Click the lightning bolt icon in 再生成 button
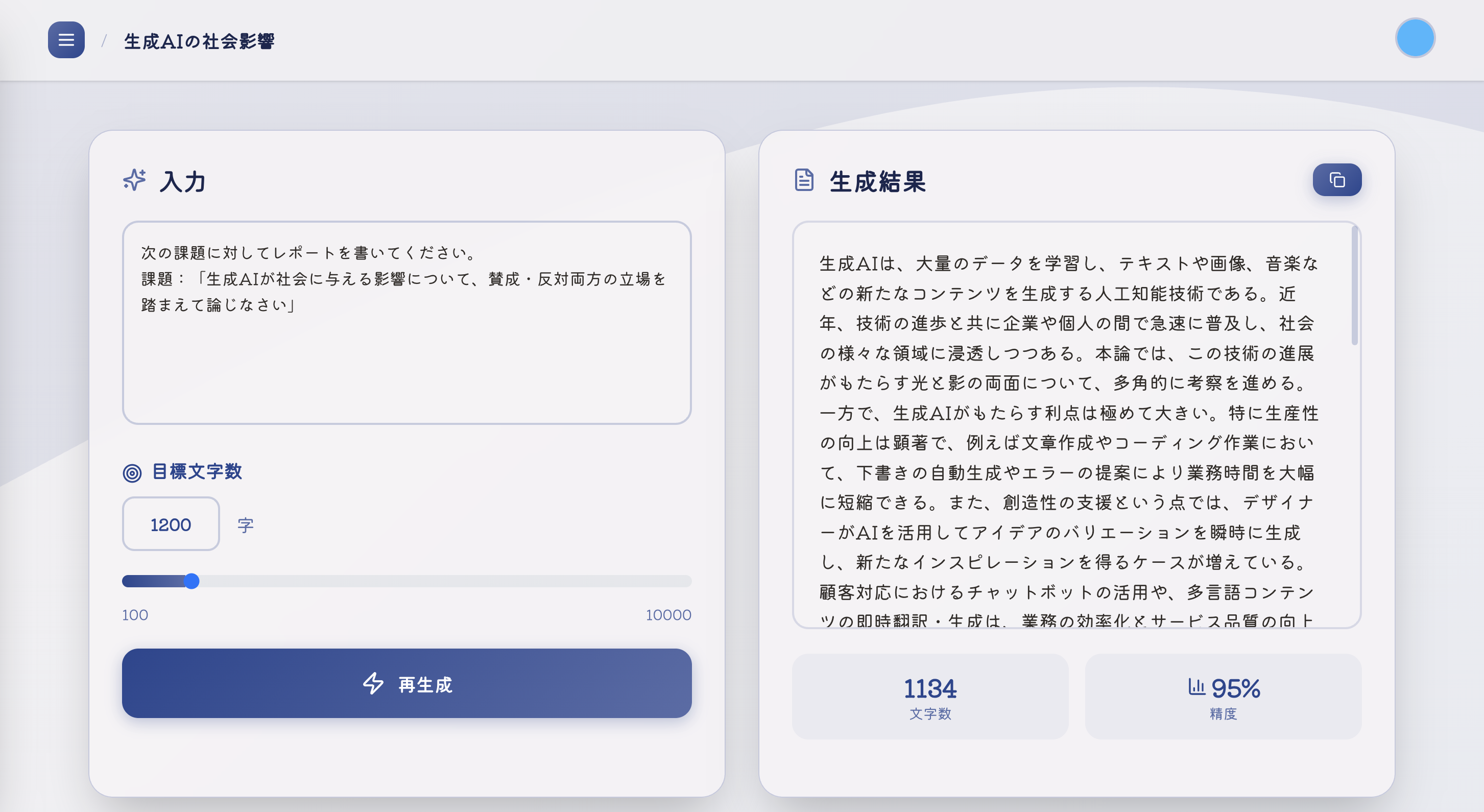The image size is (1484, 812). pyautogui.click(x=373, y=684)
